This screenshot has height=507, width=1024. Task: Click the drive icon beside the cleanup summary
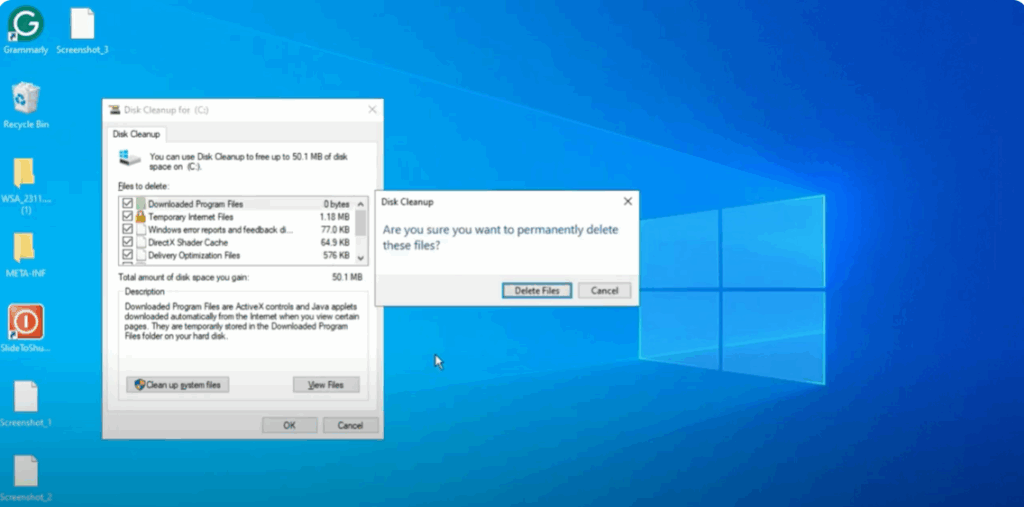[x=129, y=157]
